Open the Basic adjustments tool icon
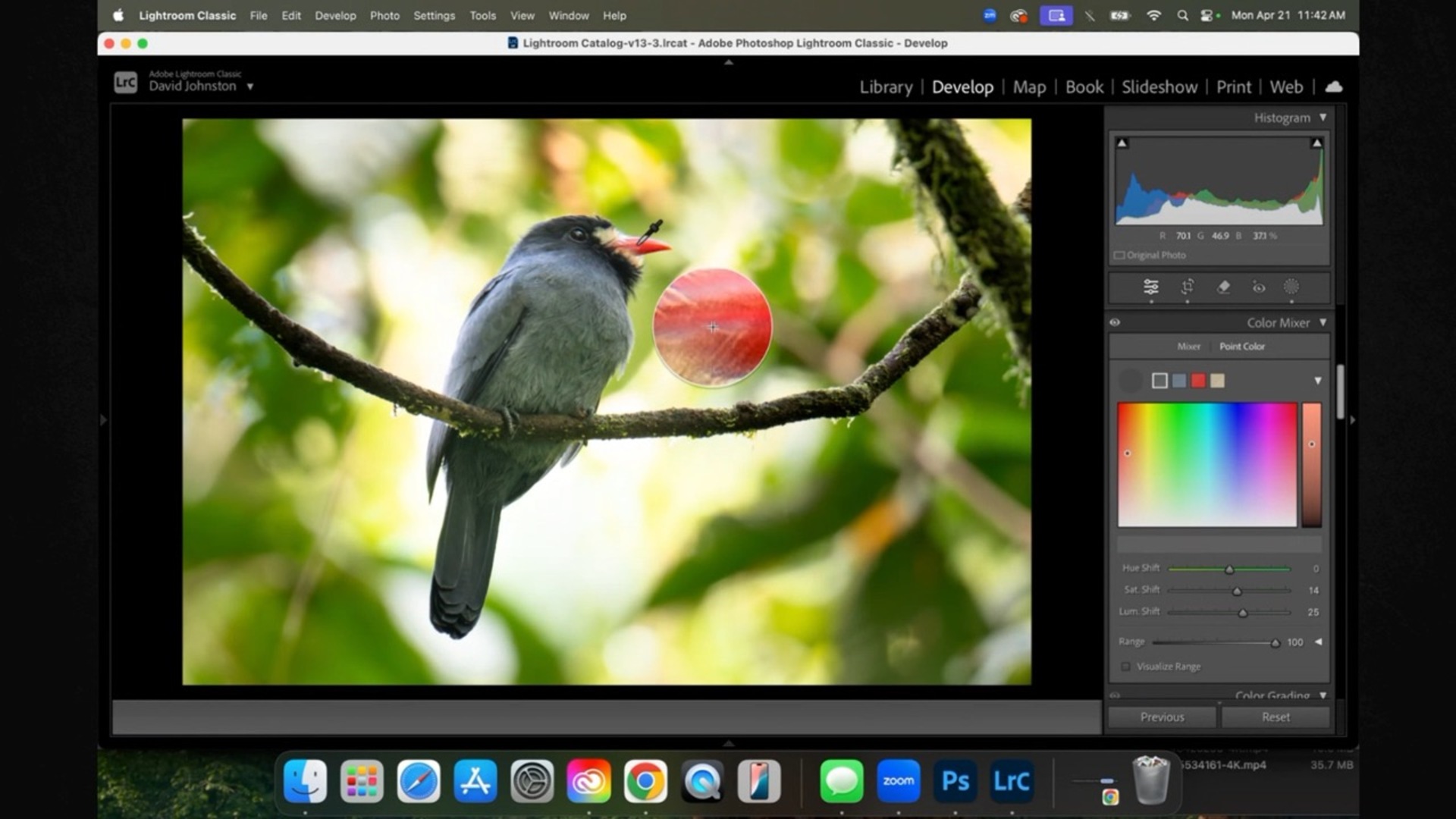1456x819 pixels. [1150, 287]
